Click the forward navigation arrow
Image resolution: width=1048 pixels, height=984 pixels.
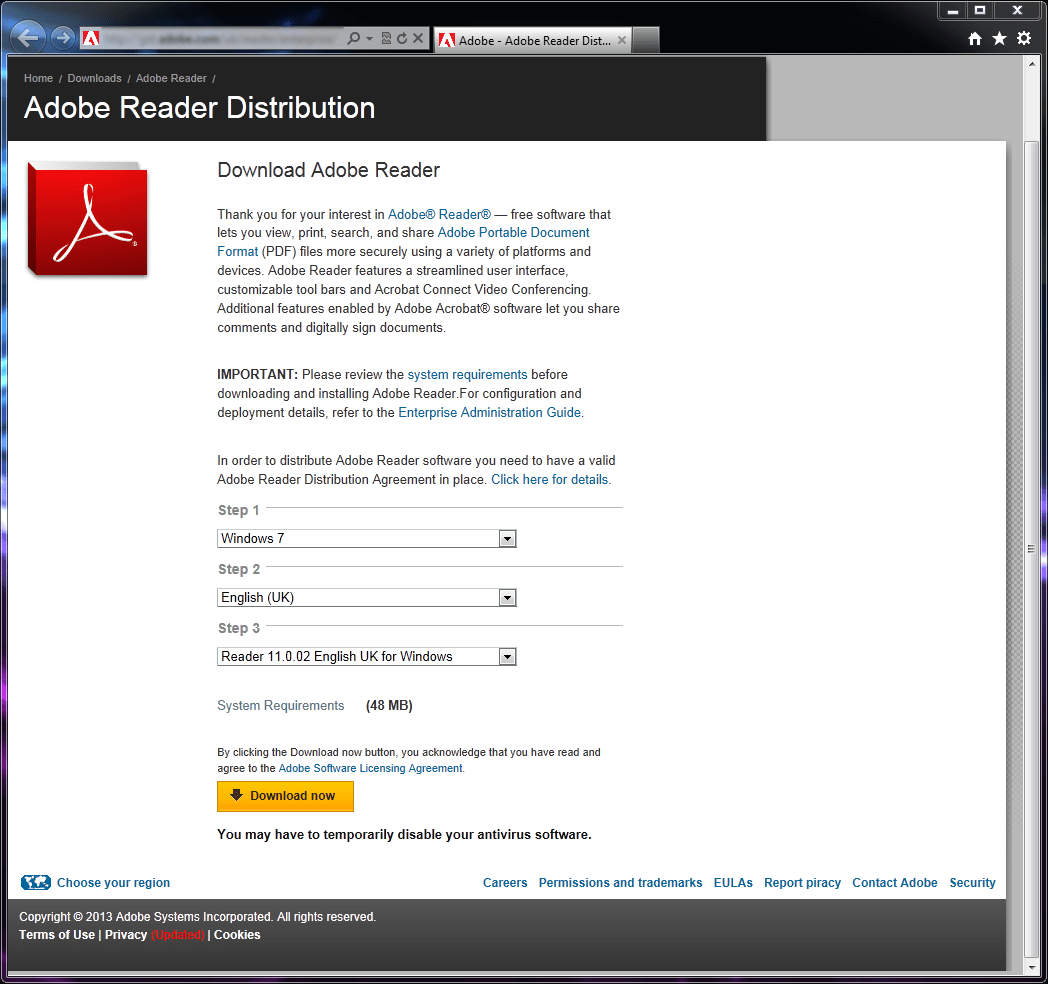pyautogui.click(x=61, y=37)
